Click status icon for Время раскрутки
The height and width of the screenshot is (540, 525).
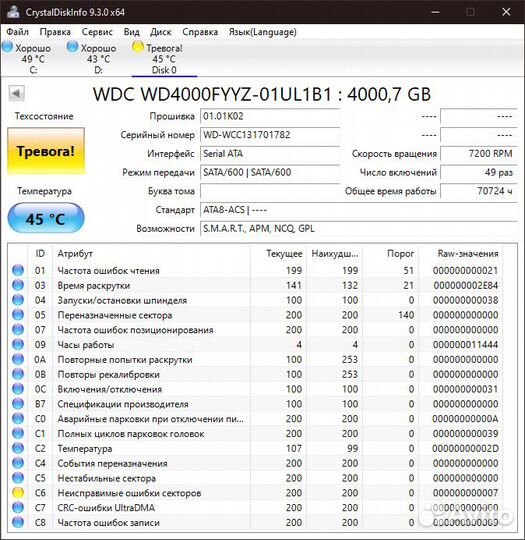[x=18, y=285]
